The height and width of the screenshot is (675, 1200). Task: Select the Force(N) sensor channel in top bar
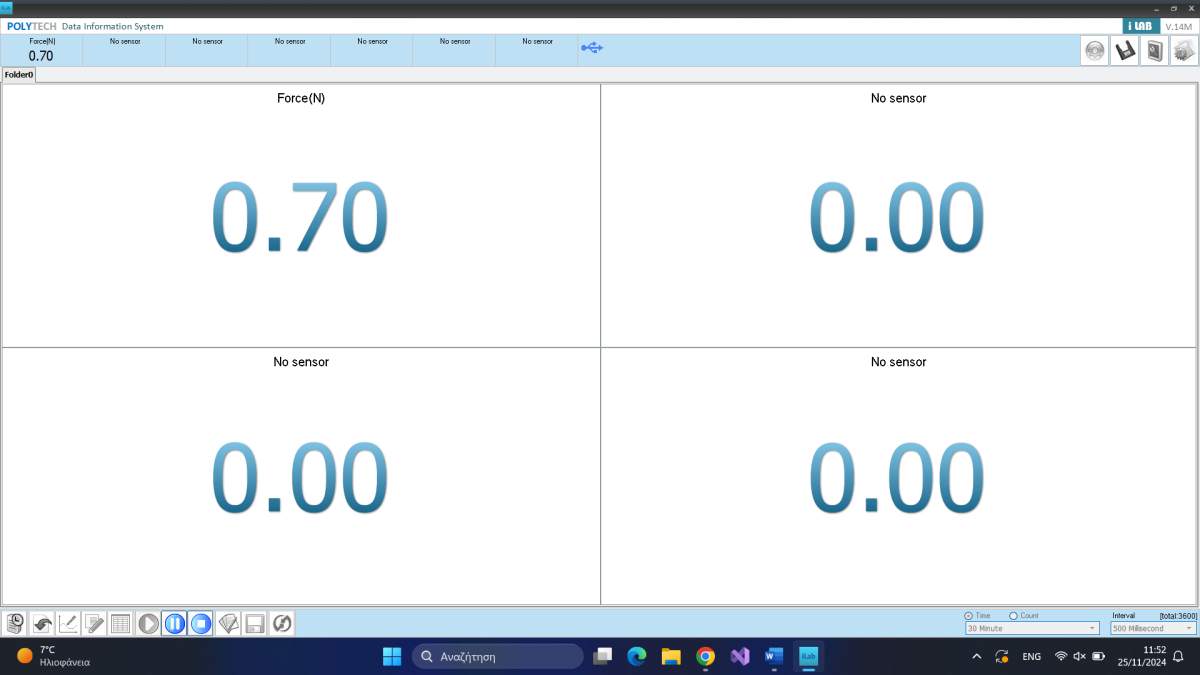[x=42, y=50]
